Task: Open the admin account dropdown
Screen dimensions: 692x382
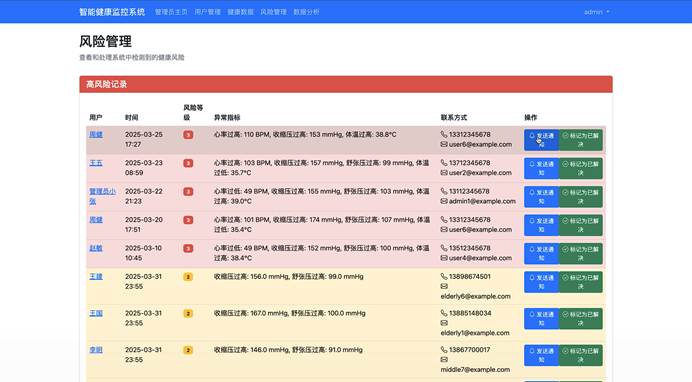Action: [x=596, y=12]
